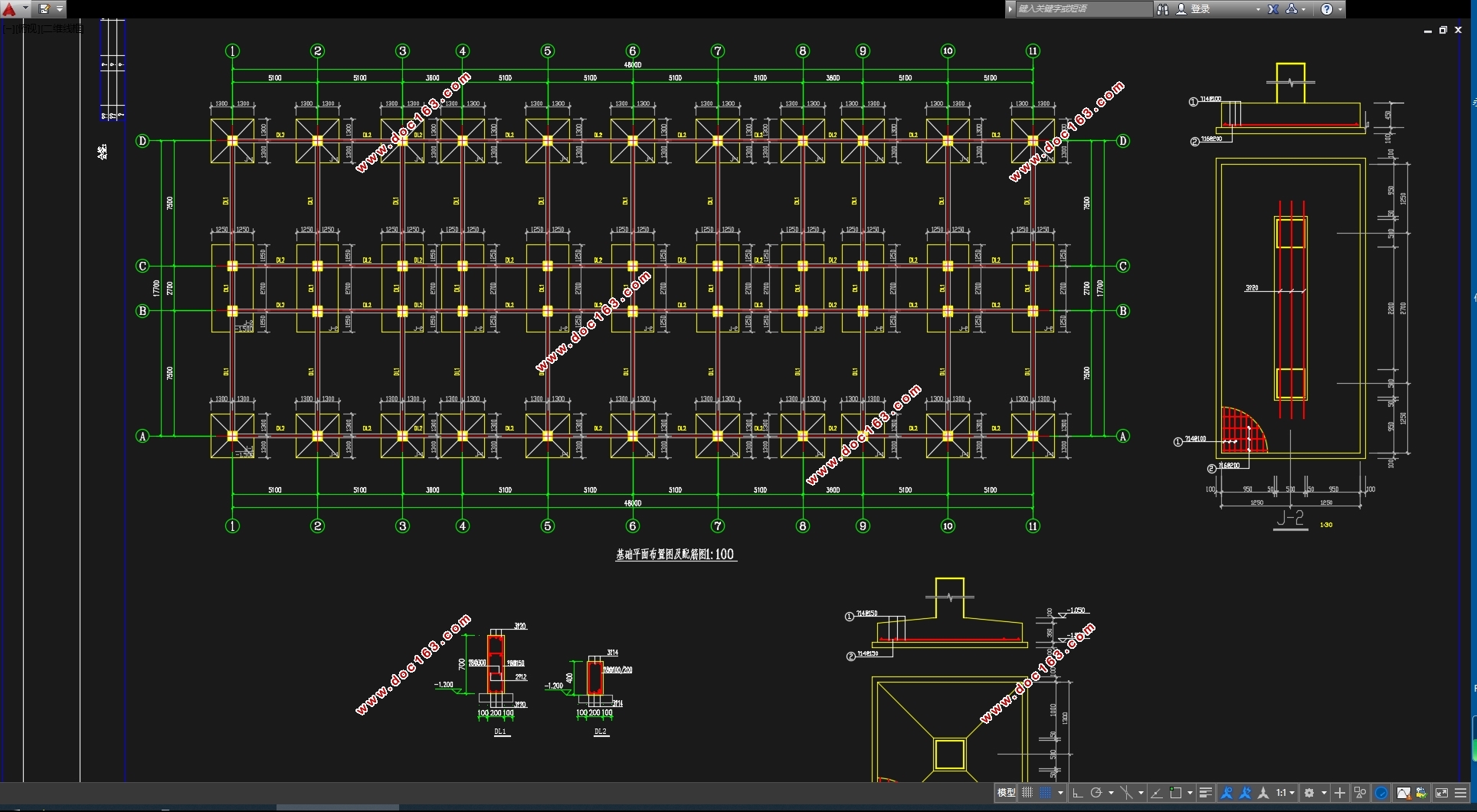Image resolution: width=1477 pixels, height=812 pixels.
Task: Click the 模型 model space button
Action: pyautogui.click(x=1006, y=793)
